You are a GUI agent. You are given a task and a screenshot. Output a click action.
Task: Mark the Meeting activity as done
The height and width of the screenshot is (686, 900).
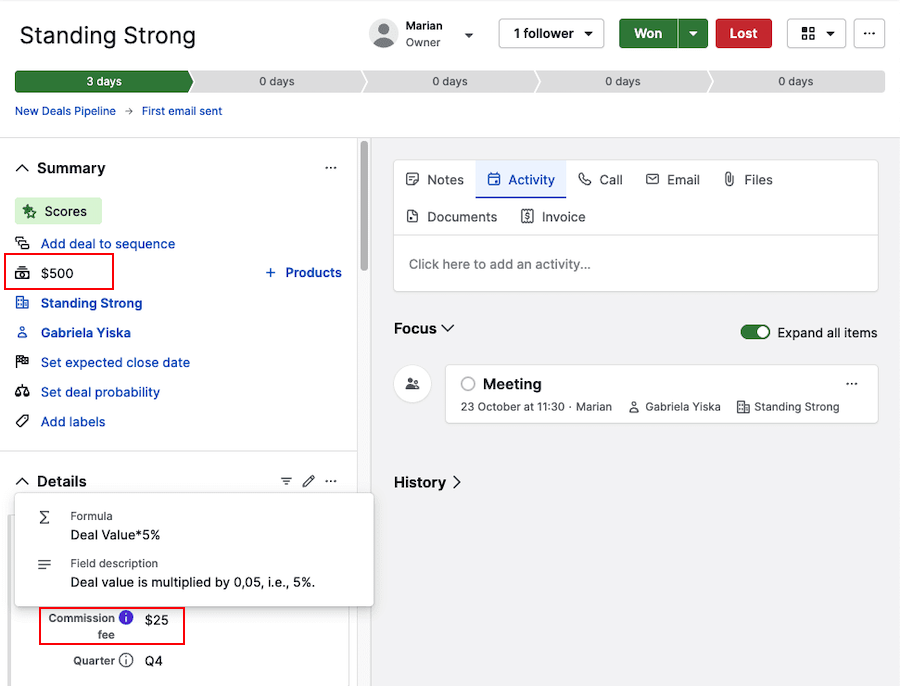click(468, 384)
